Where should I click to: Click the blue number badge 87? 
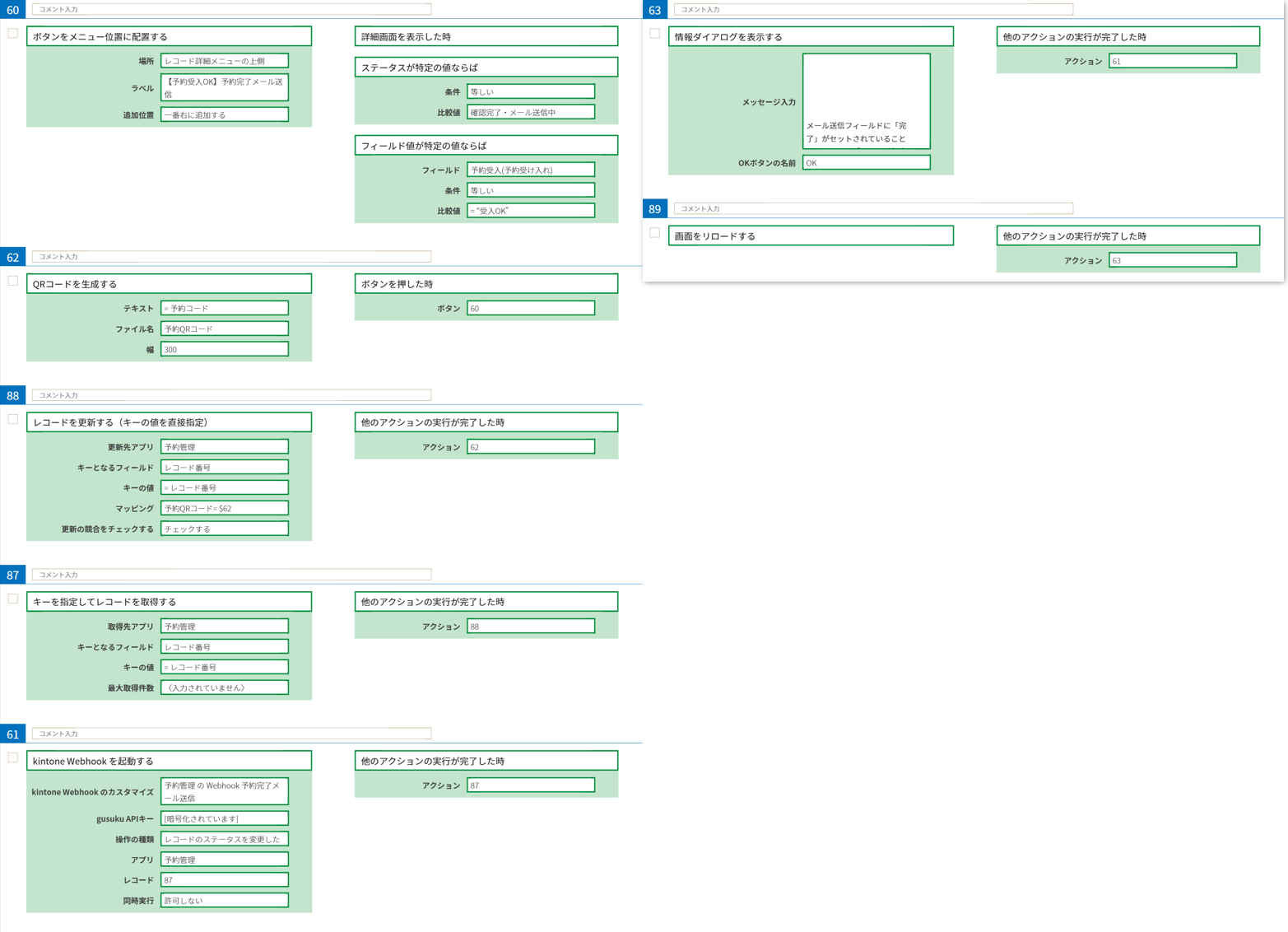[13, 575]
